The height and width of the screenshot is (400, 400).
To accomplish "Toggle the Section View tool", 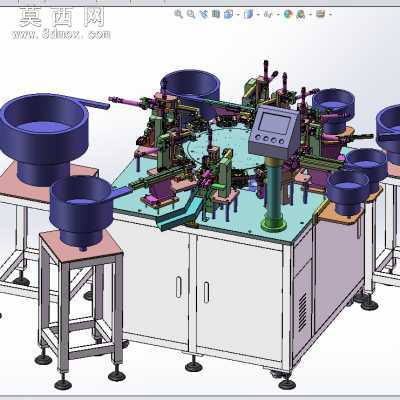I will [x=216, y=14].
